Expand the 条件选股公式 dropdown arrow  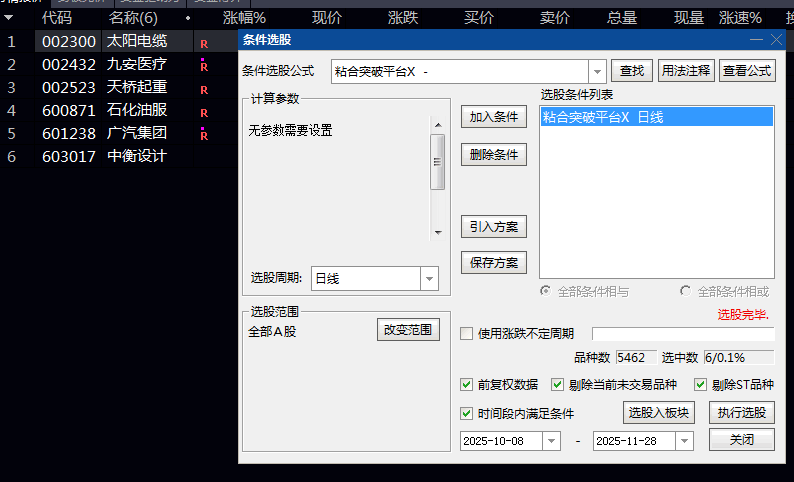(598, 71)
